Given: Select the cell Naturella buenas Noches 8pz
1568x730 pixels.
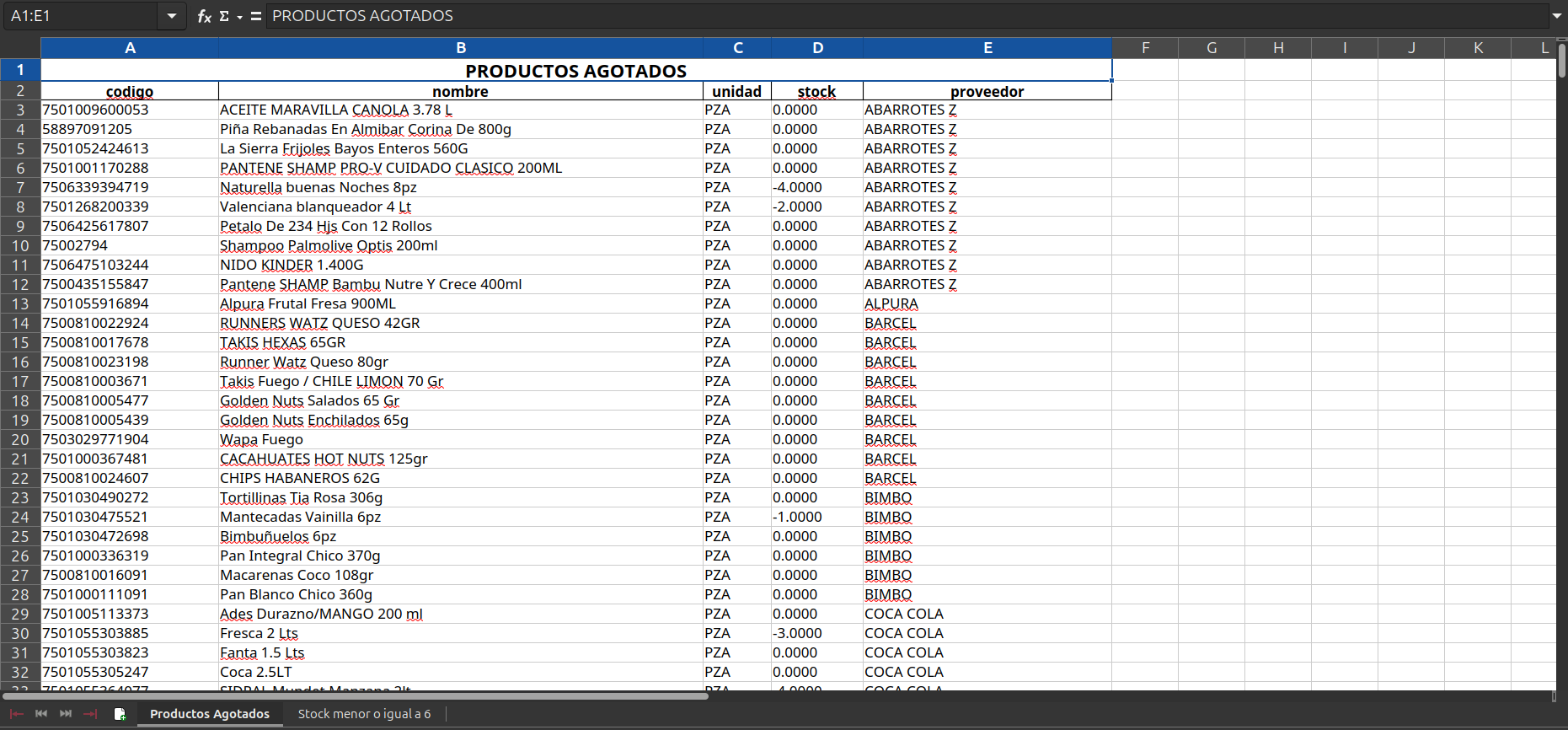Looking at the screenshot, I should 461,187.
